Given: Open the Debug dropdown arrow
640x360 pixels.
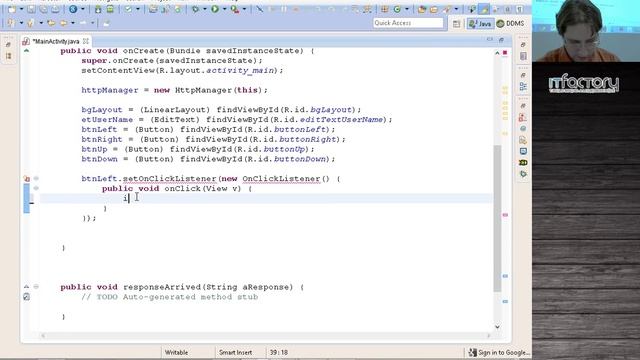Looking at the screenshot, I should pos(204,9).
